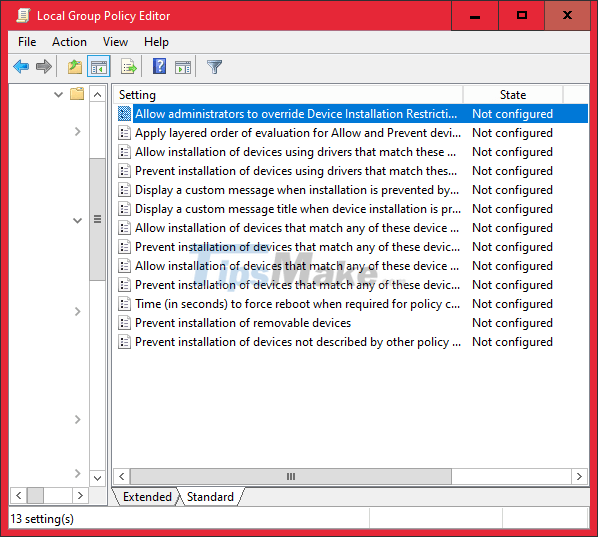Click the gray Forward arrow in toolbar
The image size is (598, 537).
pyautogui.click(x=43, y=67)
